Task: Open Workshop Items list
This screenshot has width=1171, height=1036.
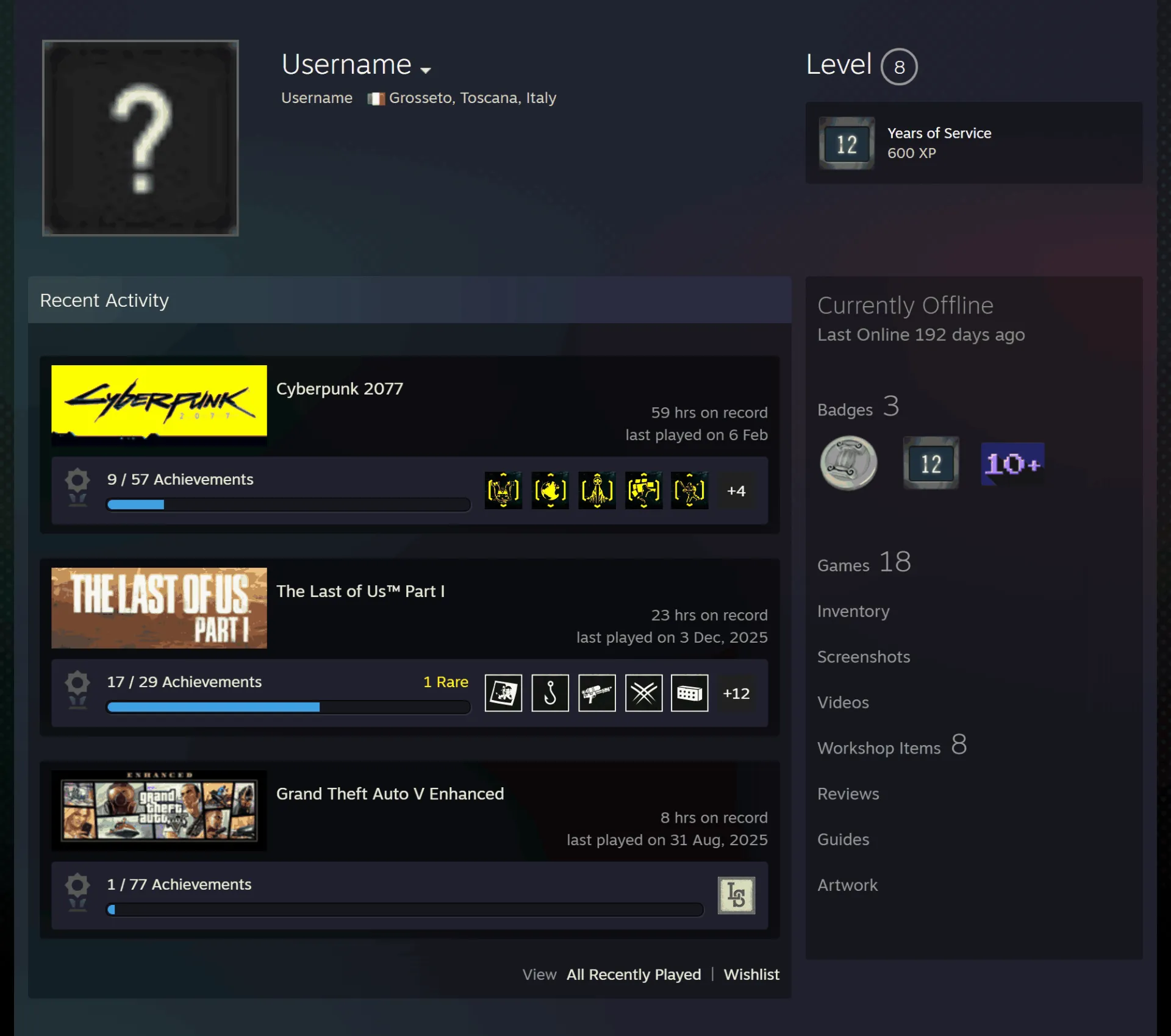Action: tap(879, 748)
